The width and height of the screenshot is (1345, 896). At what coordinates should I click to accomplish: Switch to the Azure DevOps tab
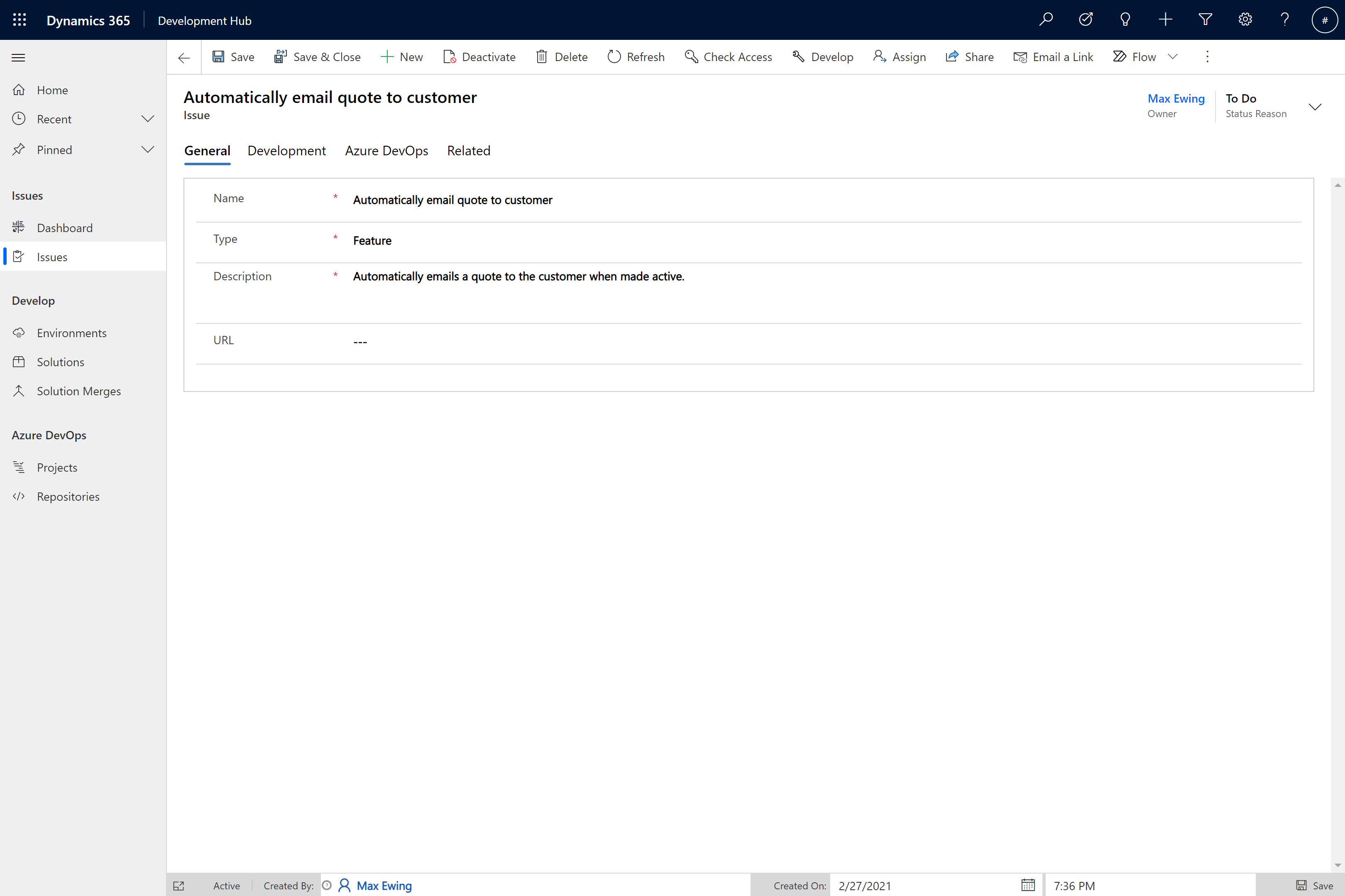click(387, 151)
